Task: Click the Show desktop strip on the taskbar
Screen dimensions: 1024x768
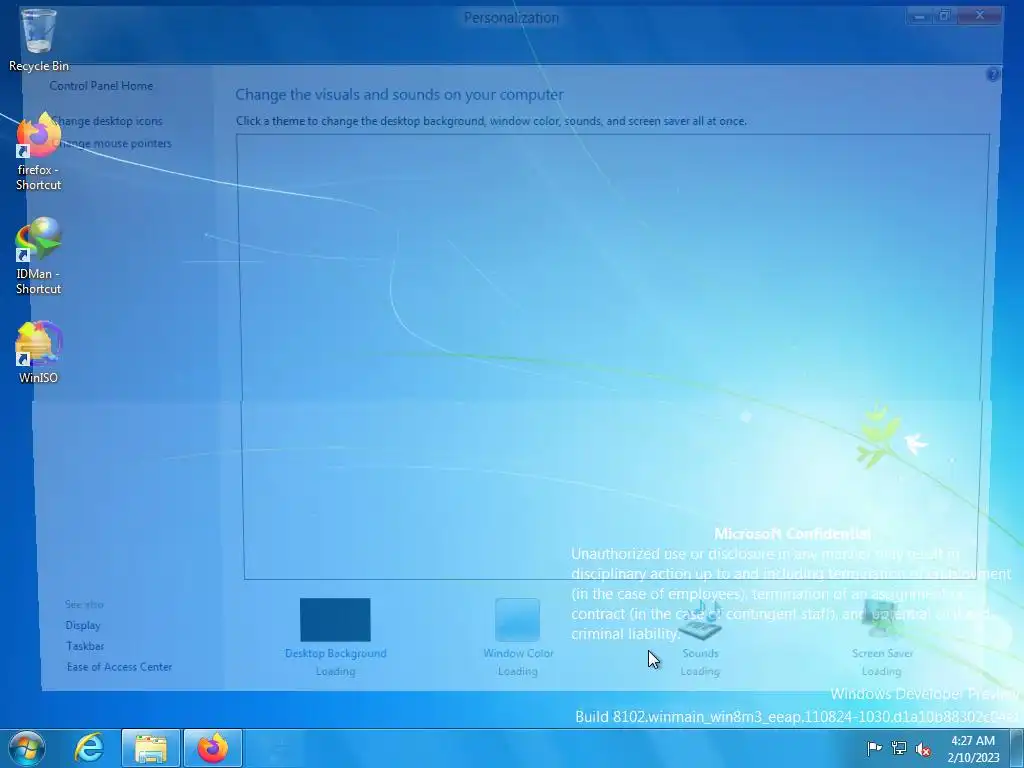Action: [x=1017, y=748]
